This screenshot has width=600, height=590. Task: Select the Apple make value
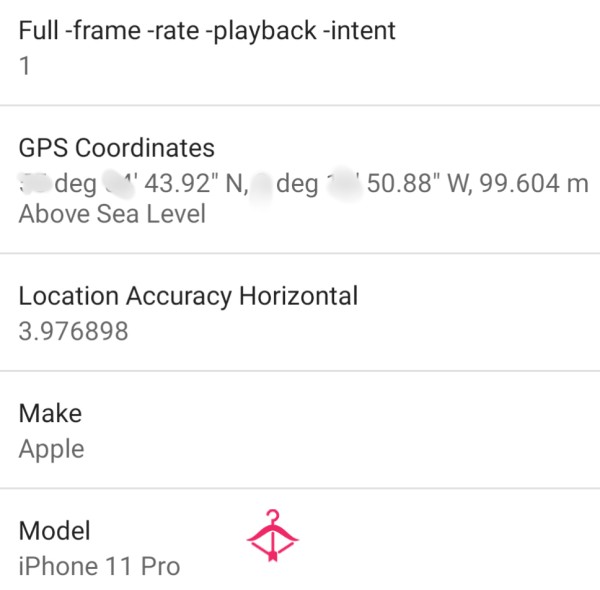52,450
